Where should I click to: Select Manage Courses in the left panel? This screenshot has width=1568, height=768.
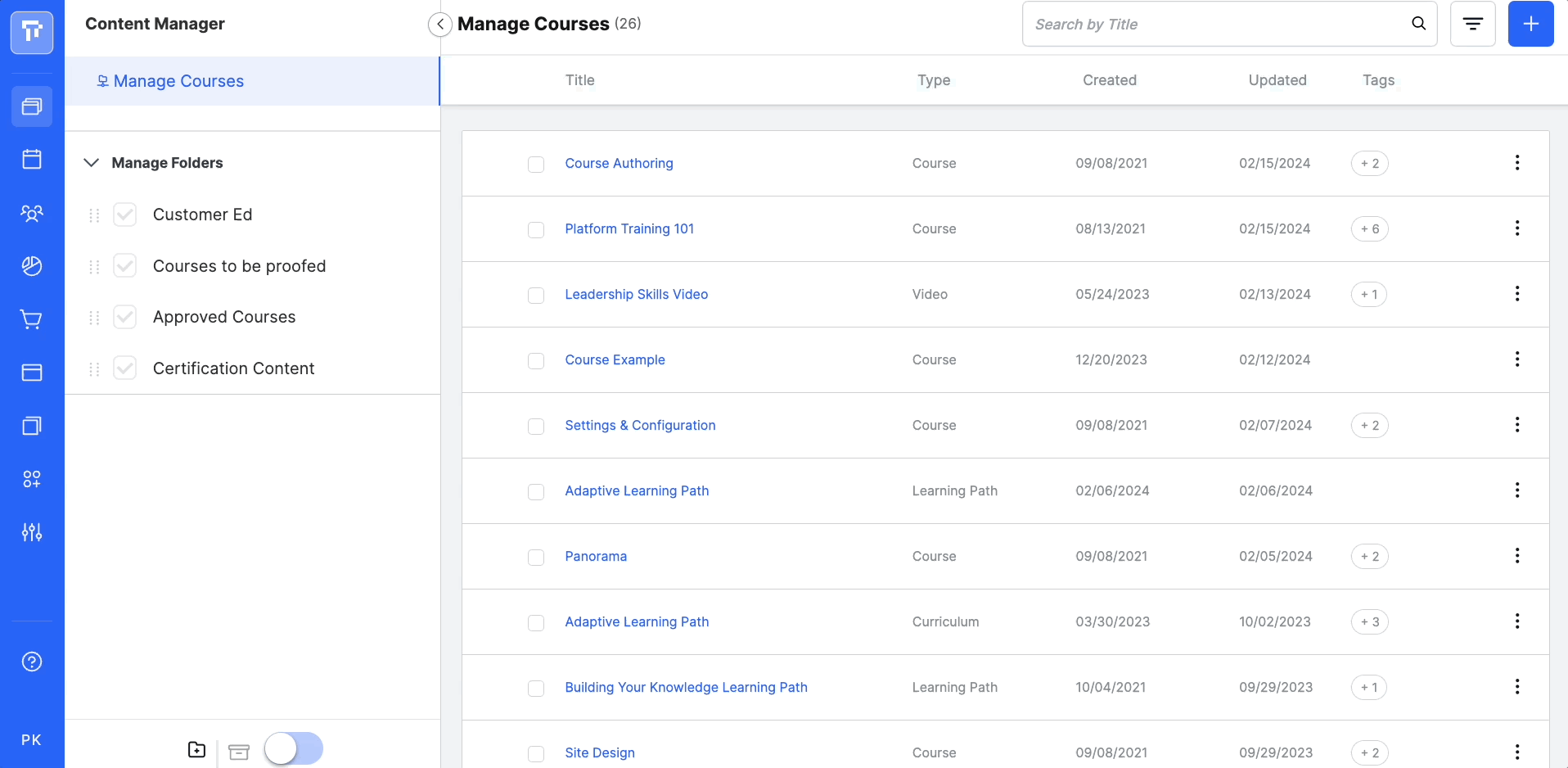[178, 80]
